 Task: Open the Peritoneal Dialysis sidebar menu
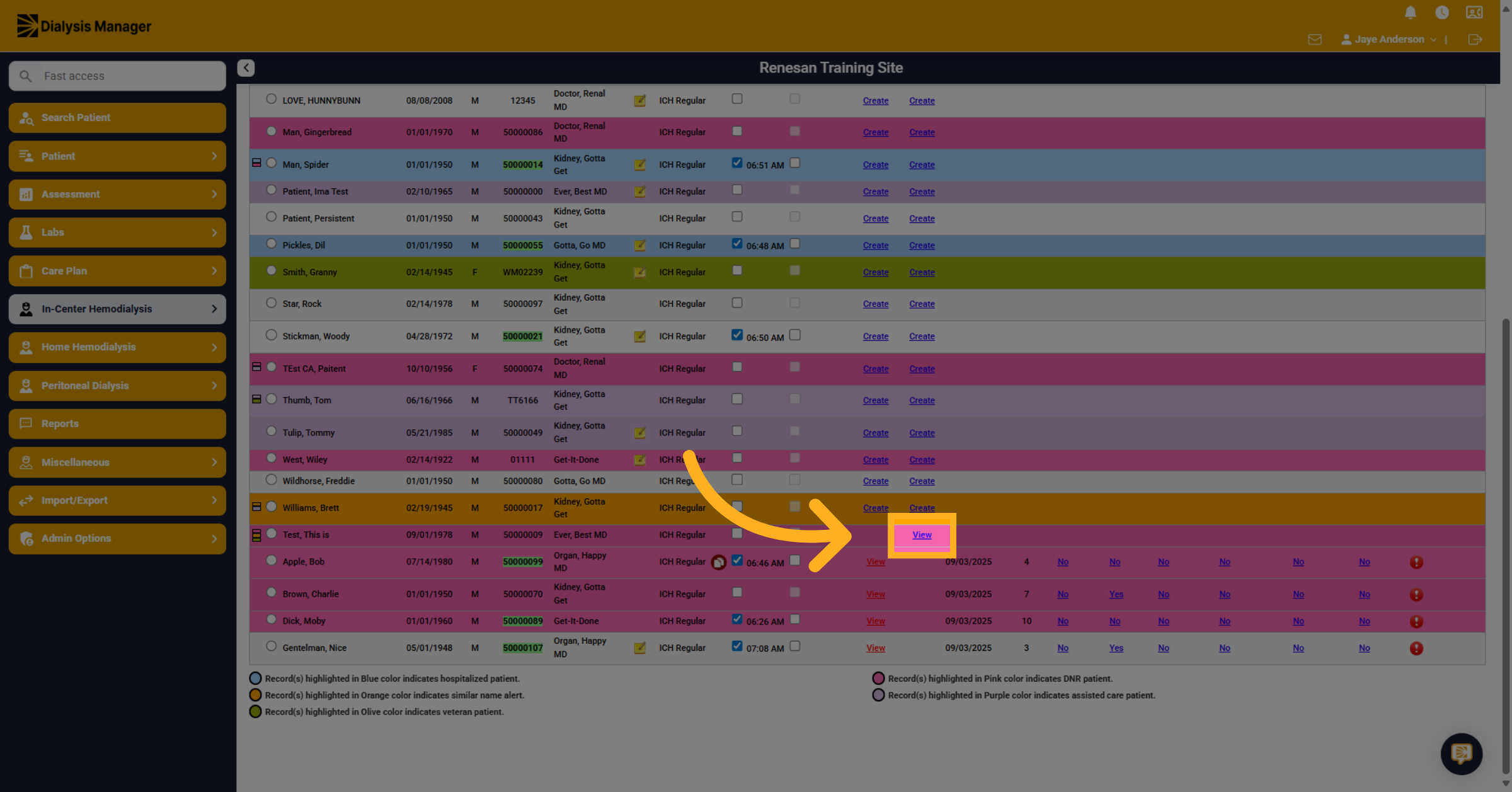click(117, 386)
